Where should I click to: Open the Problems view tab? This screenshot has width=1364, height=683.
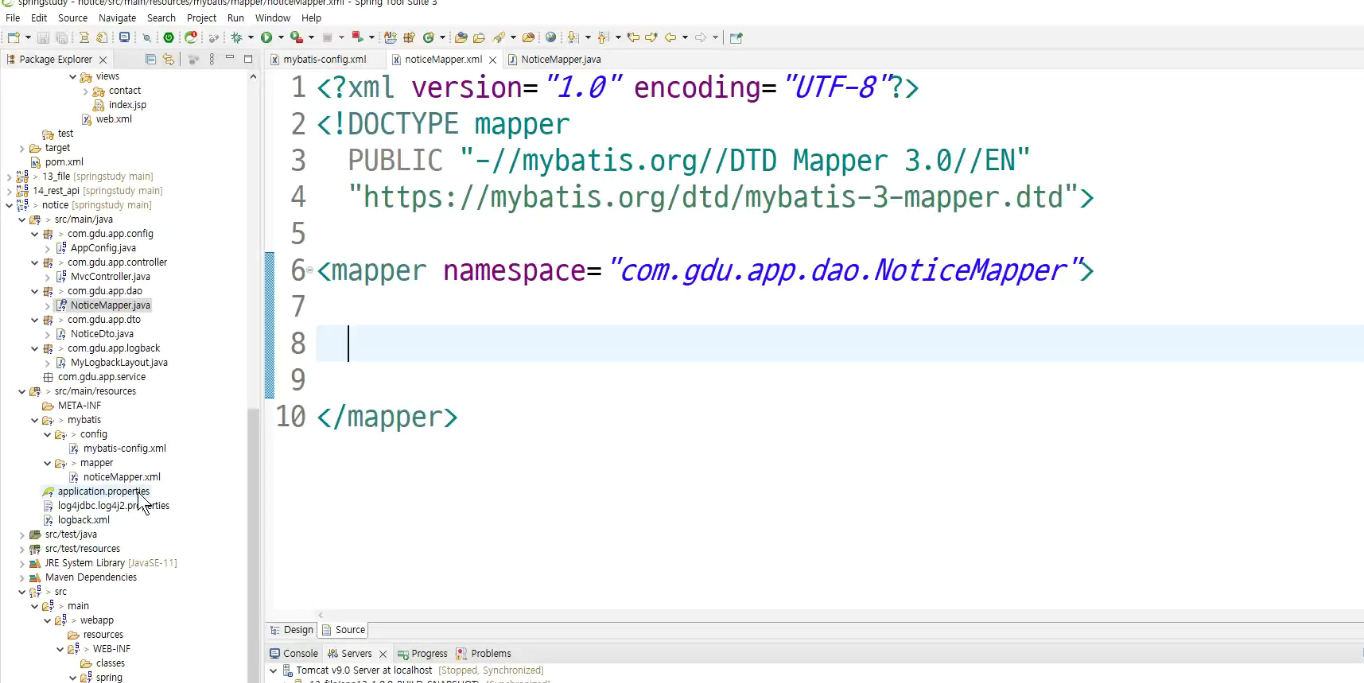(x=484, y=653)
